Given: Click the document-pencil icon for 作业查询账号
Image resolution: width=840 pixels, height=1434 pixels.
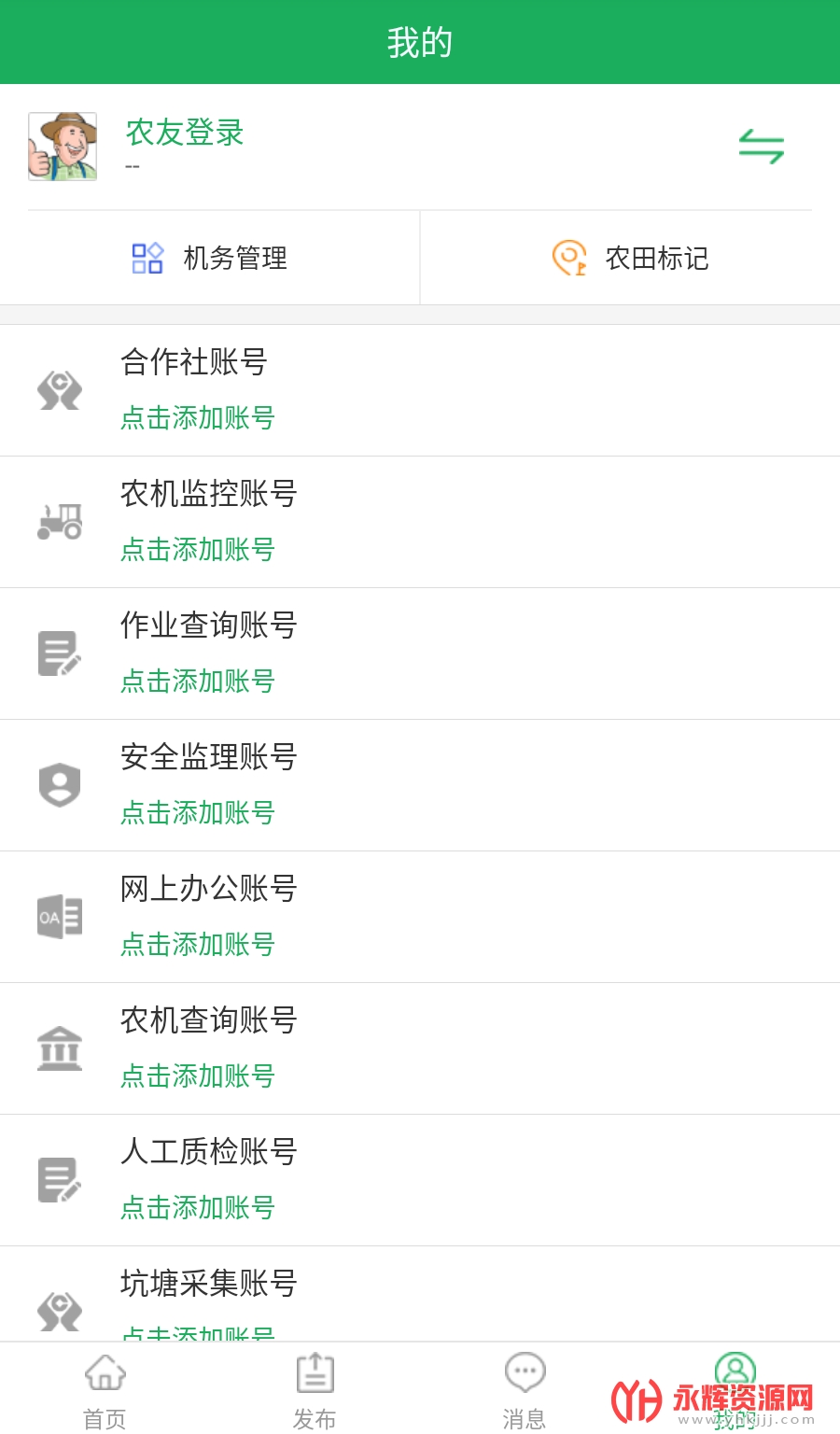Looking at the screenshot, I should (60, 654).
